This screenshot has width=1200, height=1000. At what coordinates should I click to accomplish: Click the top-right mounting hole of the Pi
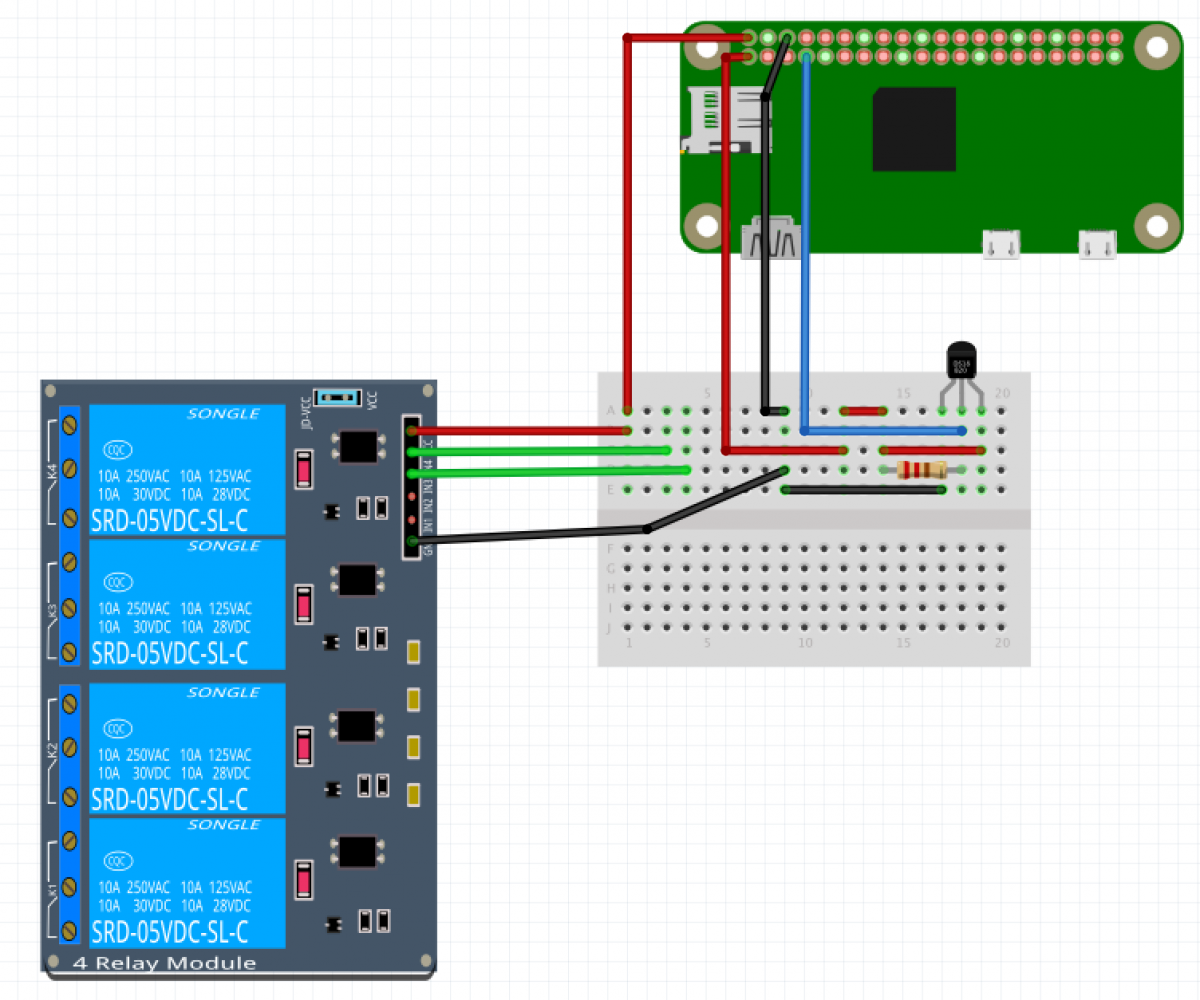(x=1157, y=47)
